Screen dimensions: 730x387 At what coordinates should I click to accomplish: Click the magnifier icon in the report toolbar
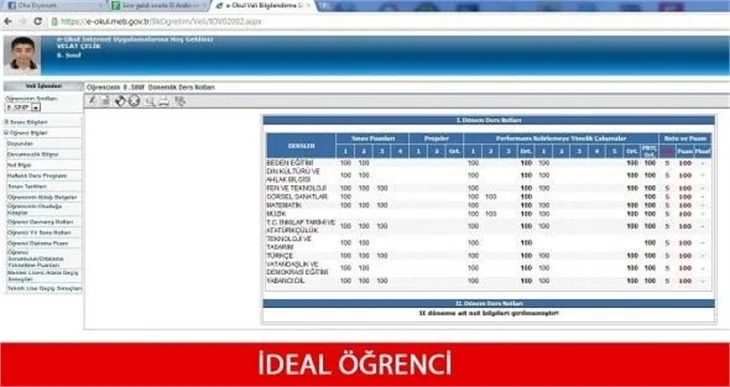point(150,101)
